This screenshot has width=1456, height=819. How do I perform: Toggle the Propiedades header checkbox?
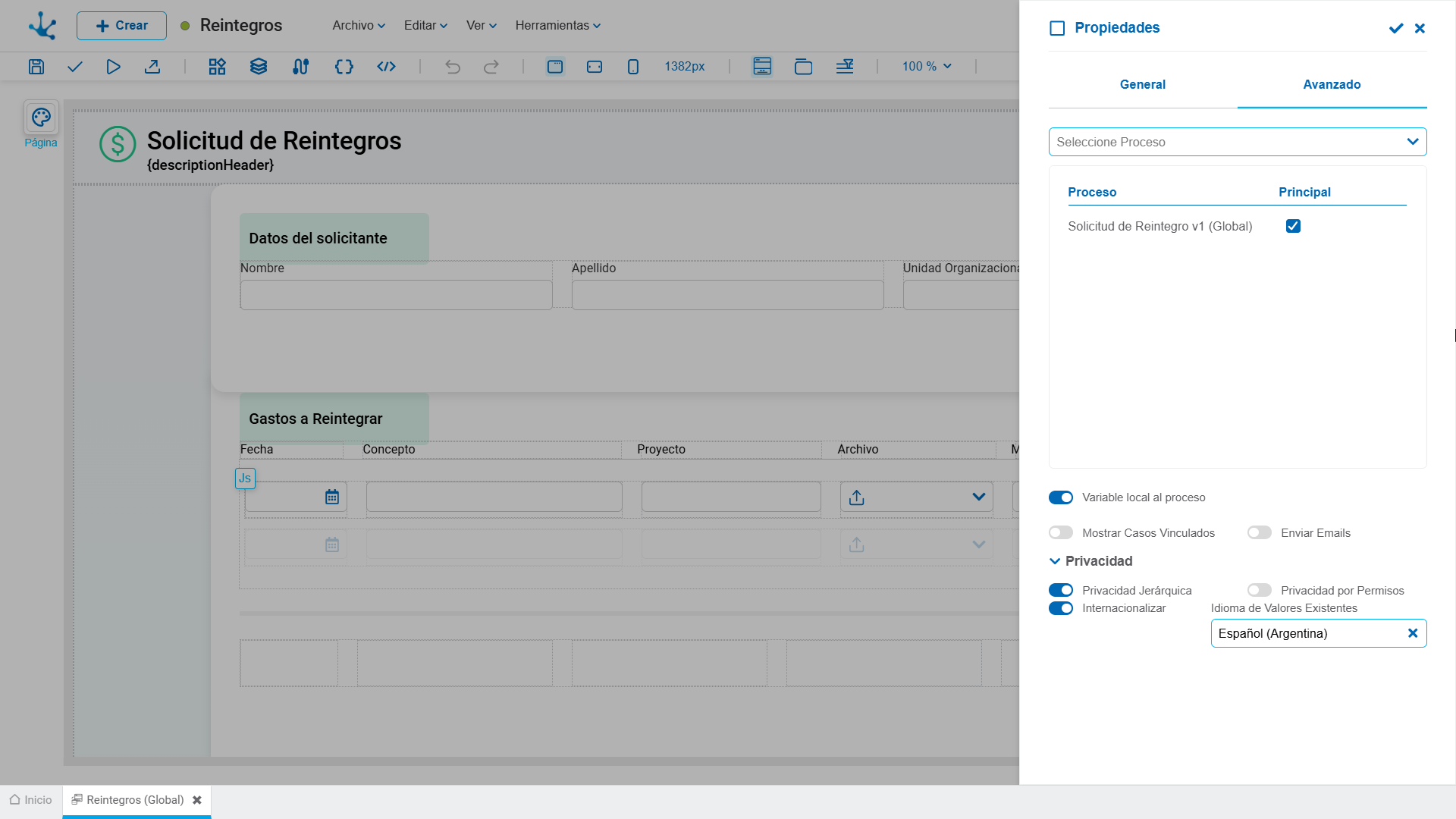point(1057,28)
